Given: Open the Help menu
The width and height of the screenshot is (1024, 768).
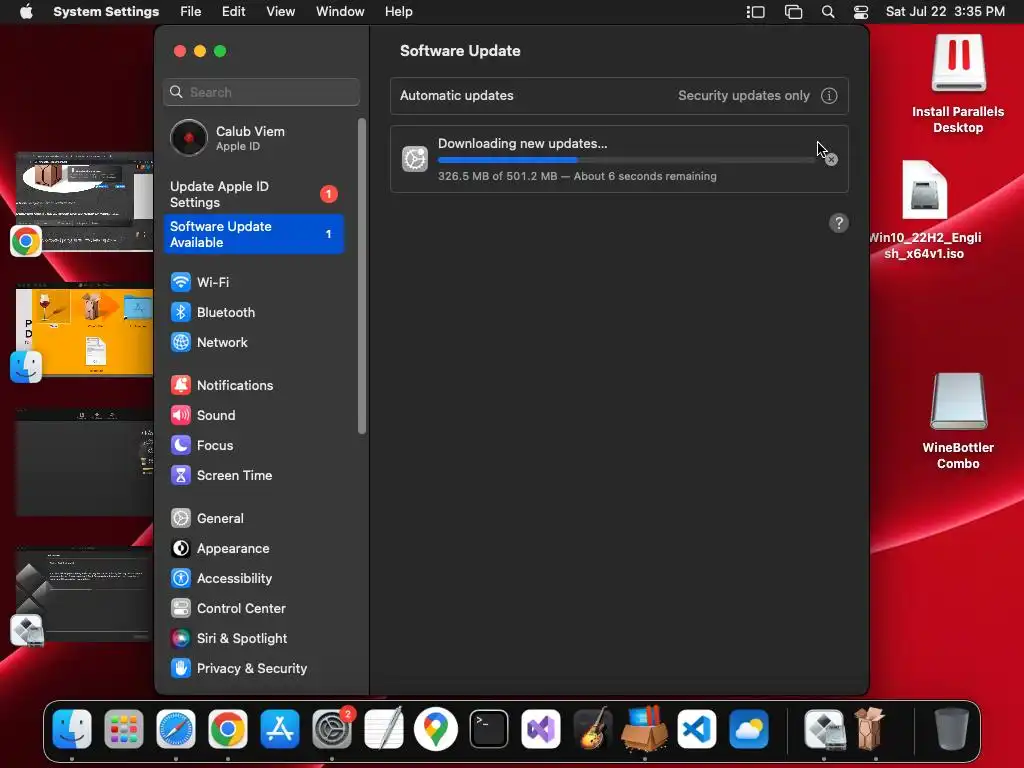Looking at the screenshot, I should [398, 12].
